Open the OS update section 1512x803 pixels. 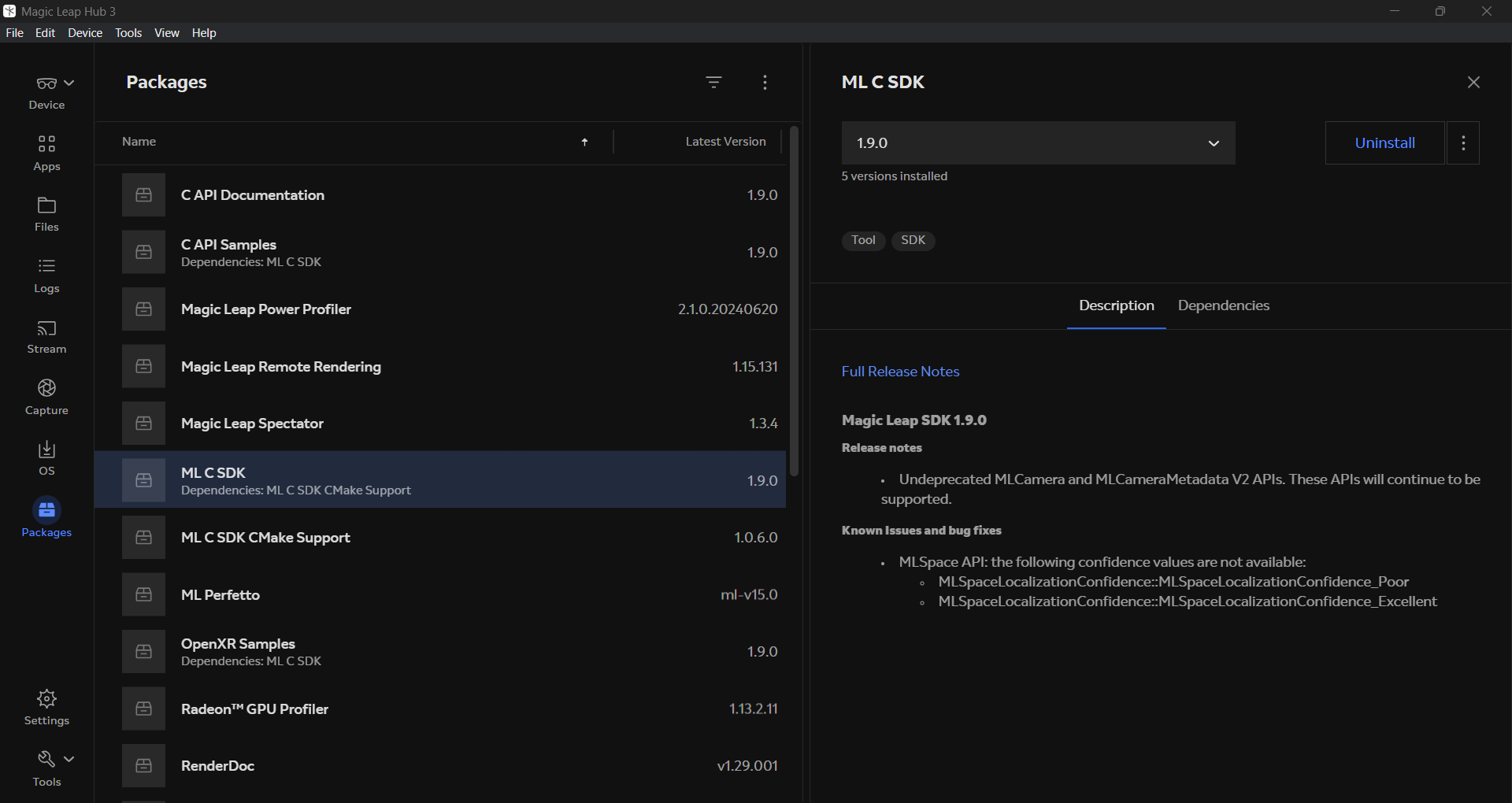46,457
